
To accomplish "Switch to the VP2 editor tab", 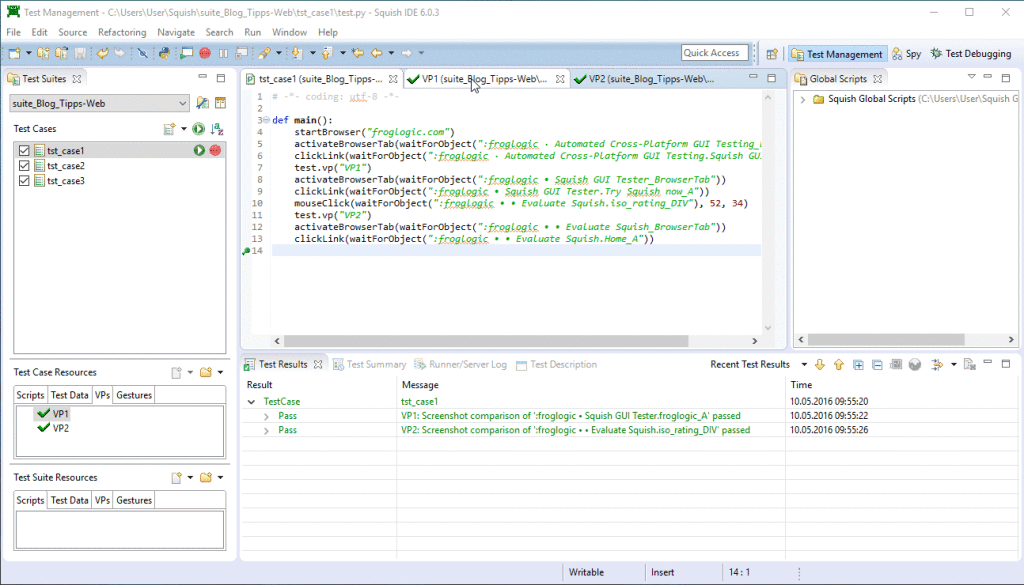I will (648, 78).
